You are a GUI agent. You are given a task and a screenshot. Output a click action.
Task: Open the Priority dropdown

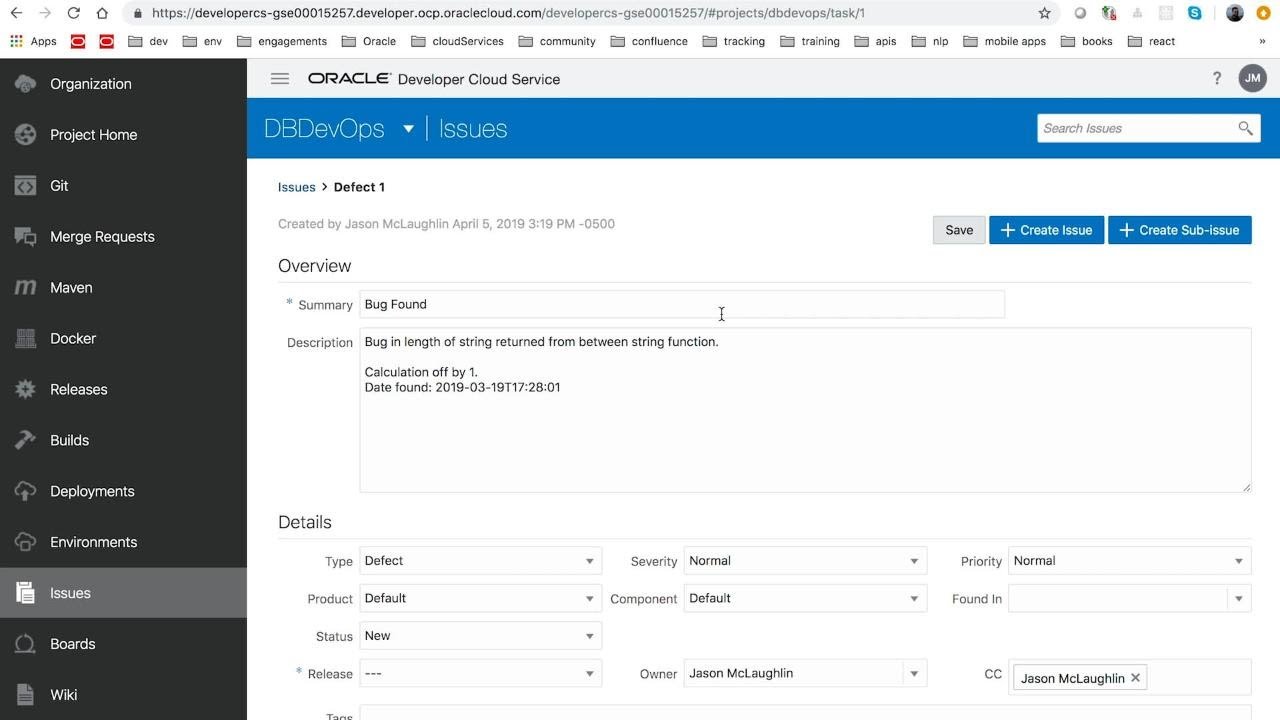click(x=1130, y=561)
